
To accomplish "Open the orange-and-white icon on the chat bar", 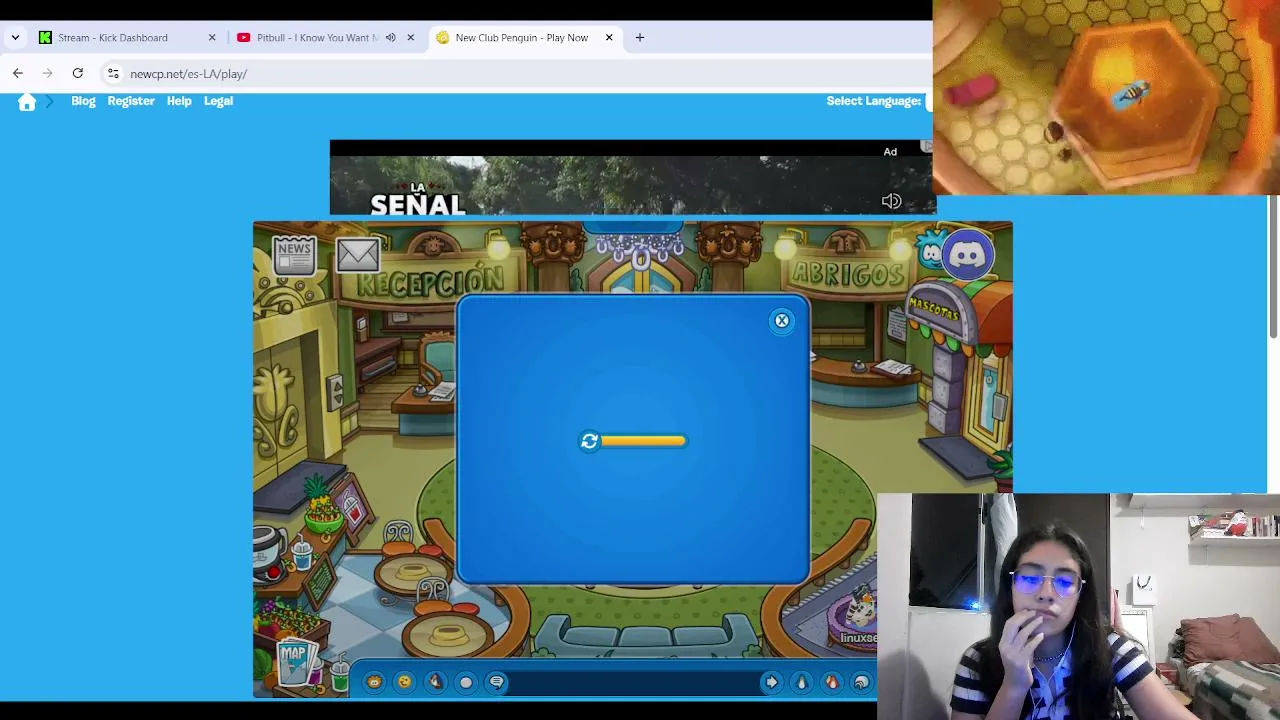I will coord(831,682).
